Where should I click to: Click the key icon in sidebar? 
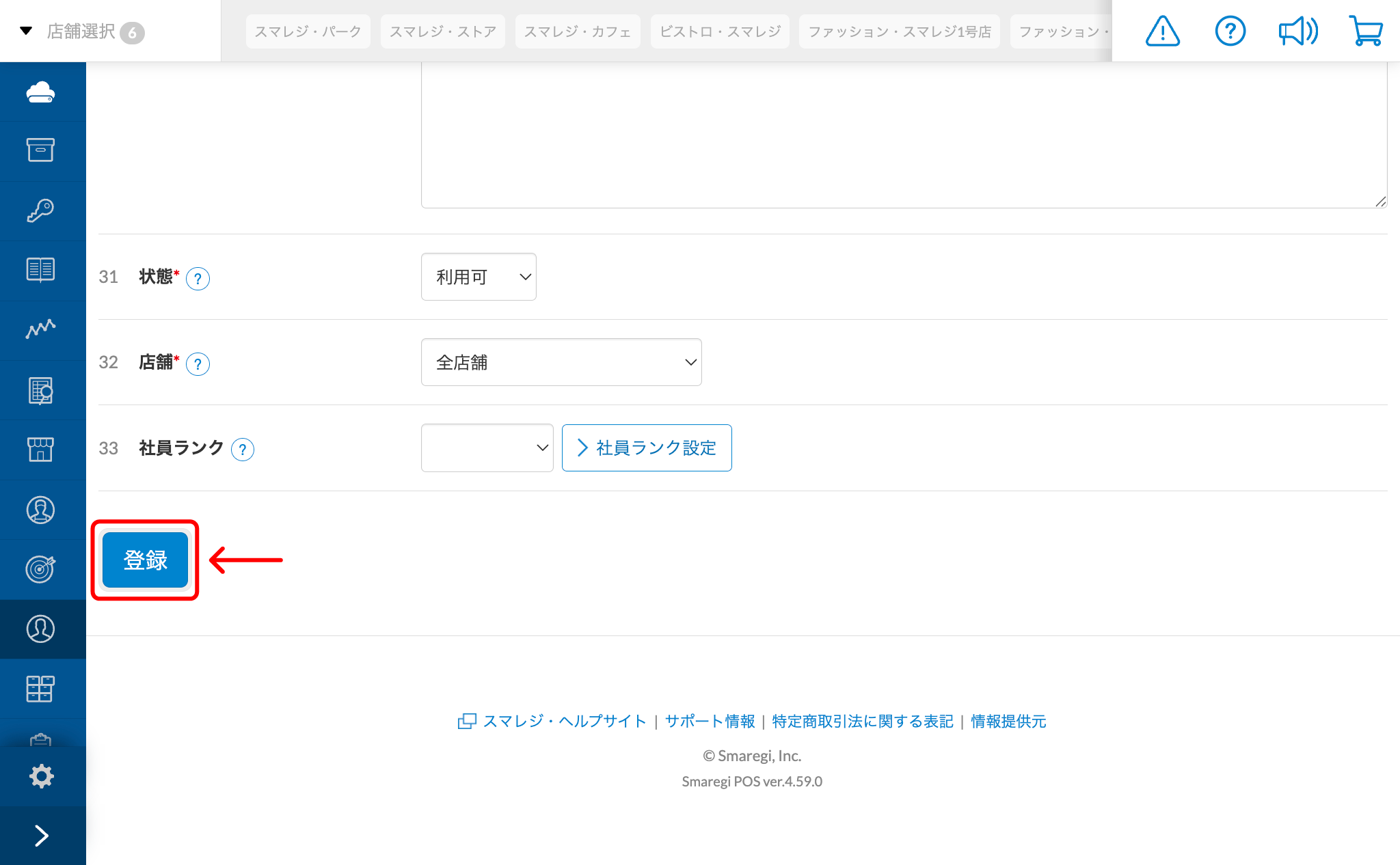coord(41,210)
